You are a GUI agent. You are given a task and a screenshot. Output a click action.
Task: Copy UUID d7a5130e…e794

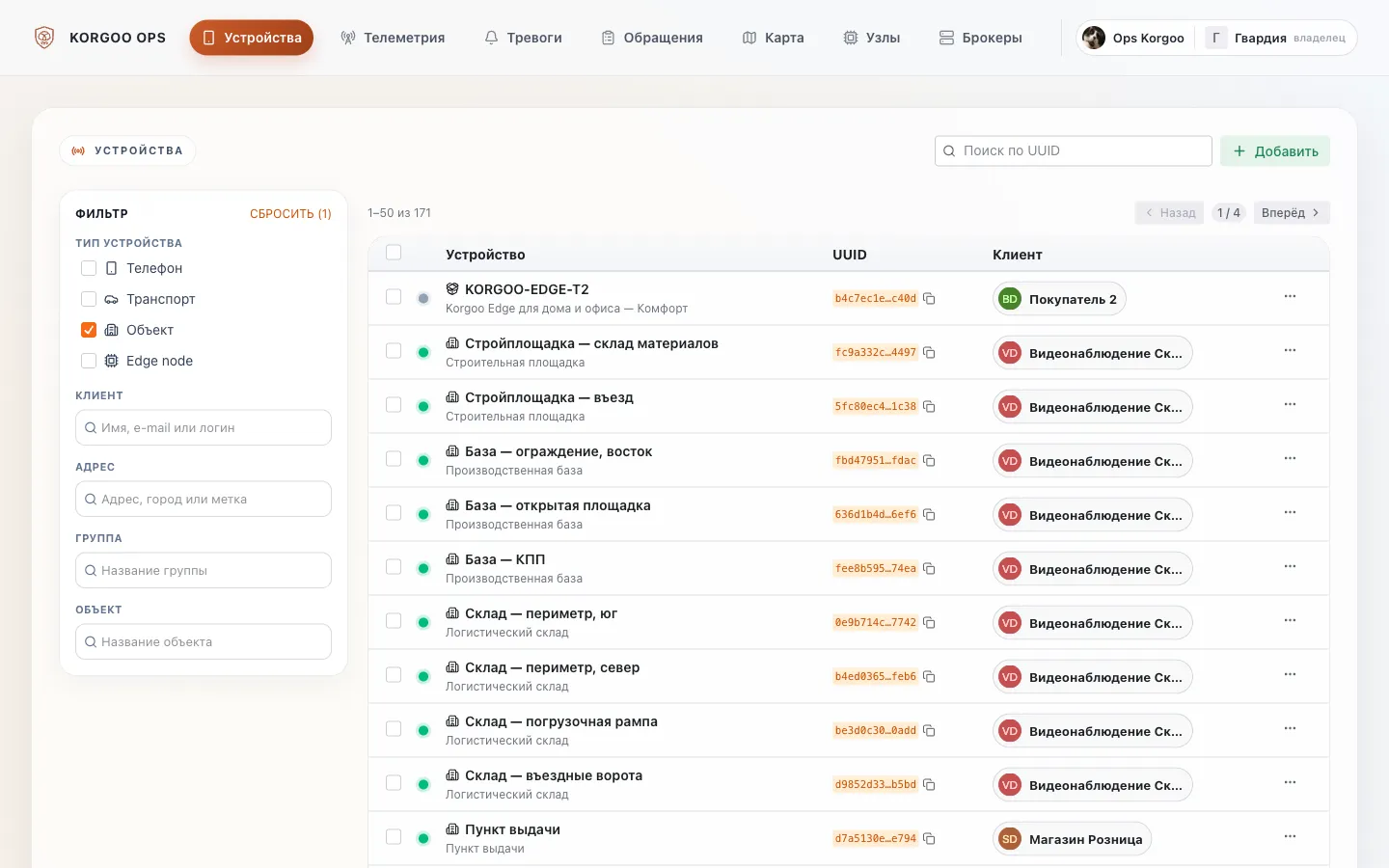click(x=929, y=839)
